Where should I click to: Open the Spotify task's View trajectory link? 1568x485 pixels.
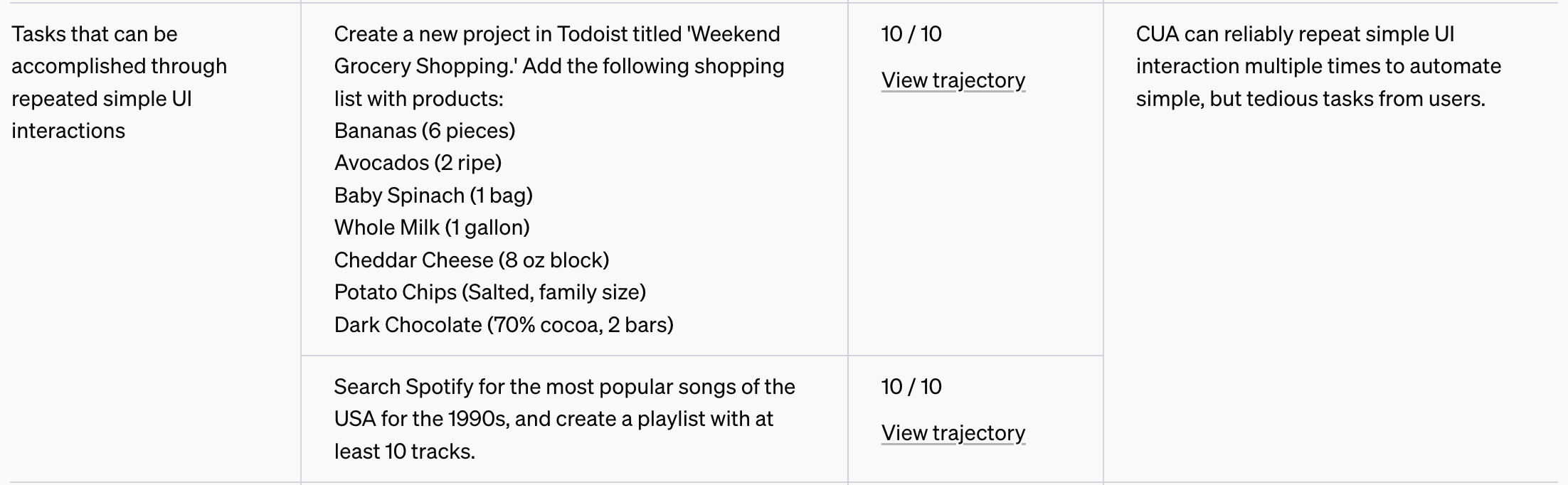[953, 433]
